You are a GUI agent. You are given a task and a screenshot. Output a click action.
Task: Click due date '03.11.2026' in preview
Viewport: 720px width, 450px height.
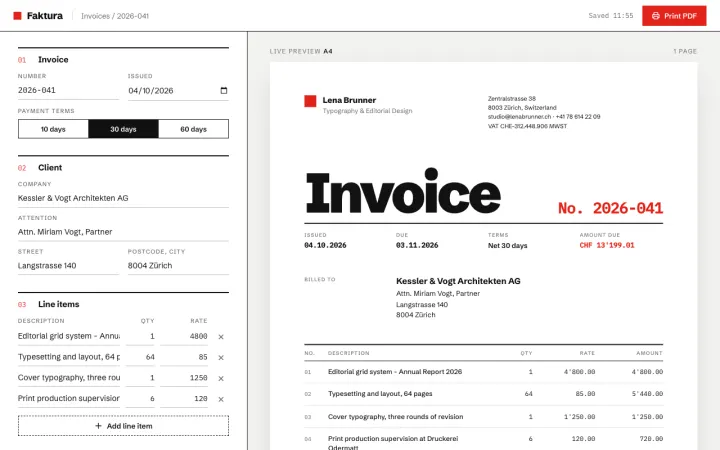(x=417, y=246)
